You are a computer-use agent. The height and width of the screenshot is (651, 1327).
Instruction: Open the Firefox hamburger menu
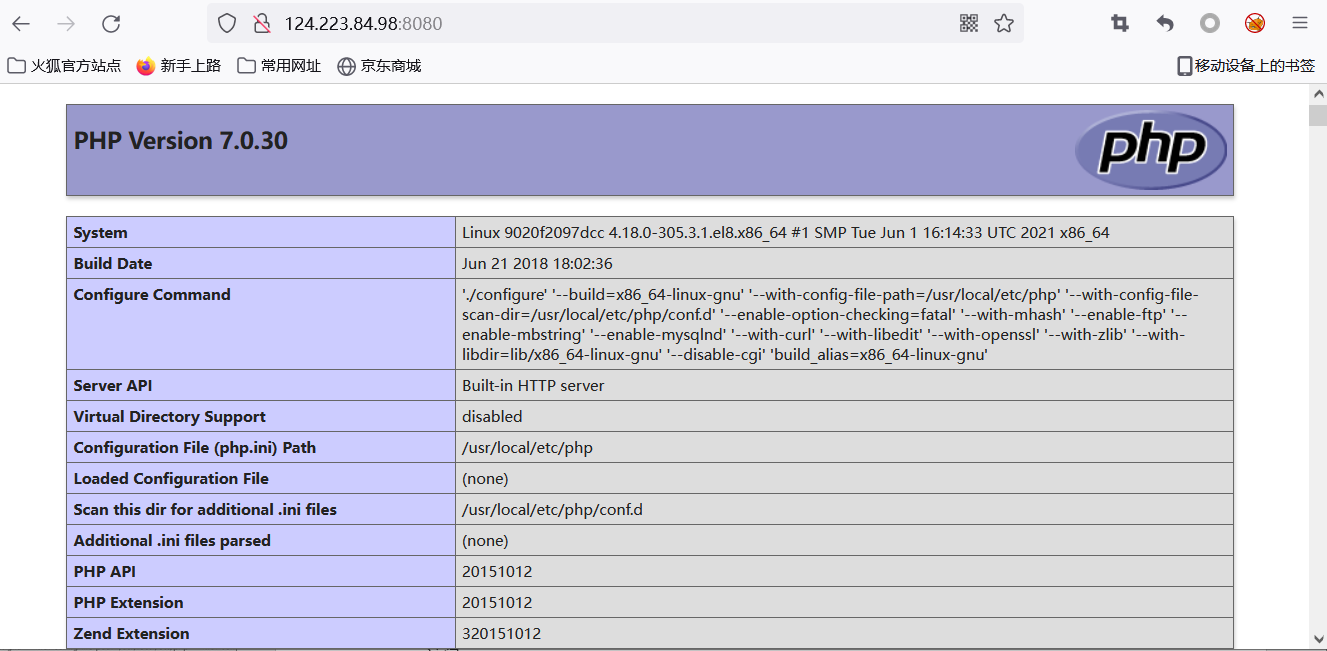(1300, 23)
